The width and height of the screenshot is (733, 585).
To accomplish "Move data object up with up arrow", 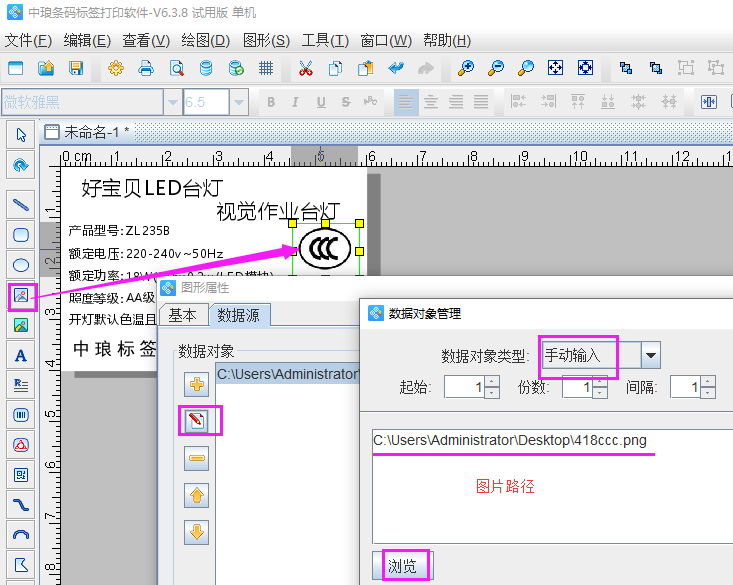I will pyautogui.click(x=197, y=495).
